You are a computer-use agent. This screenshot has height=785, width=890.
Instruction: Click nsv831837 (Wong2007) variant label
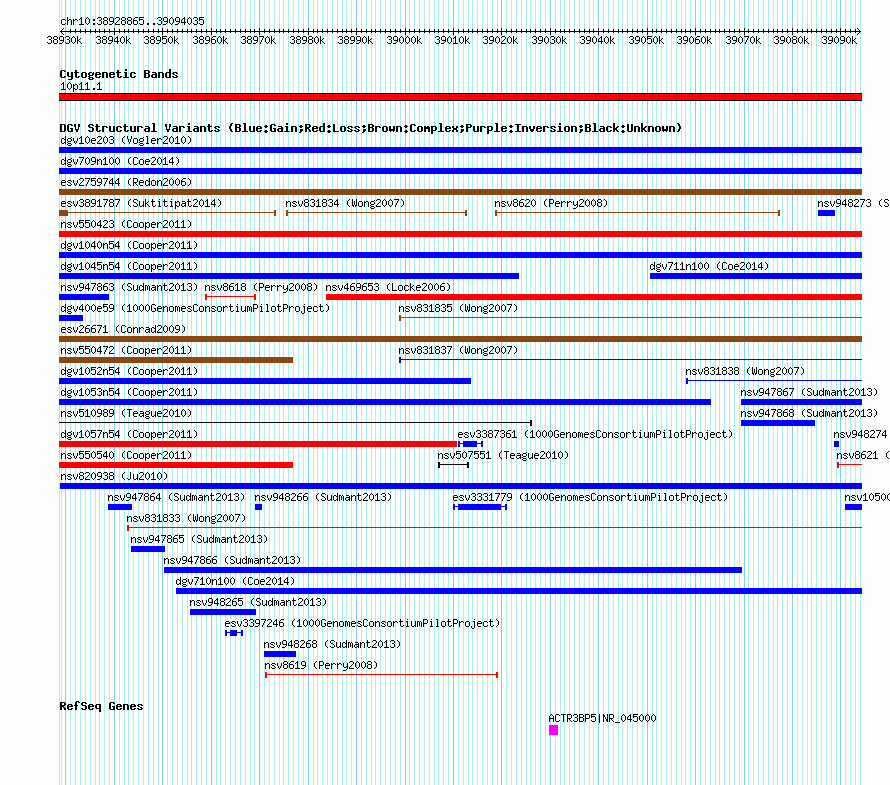[x=458, y=350]
